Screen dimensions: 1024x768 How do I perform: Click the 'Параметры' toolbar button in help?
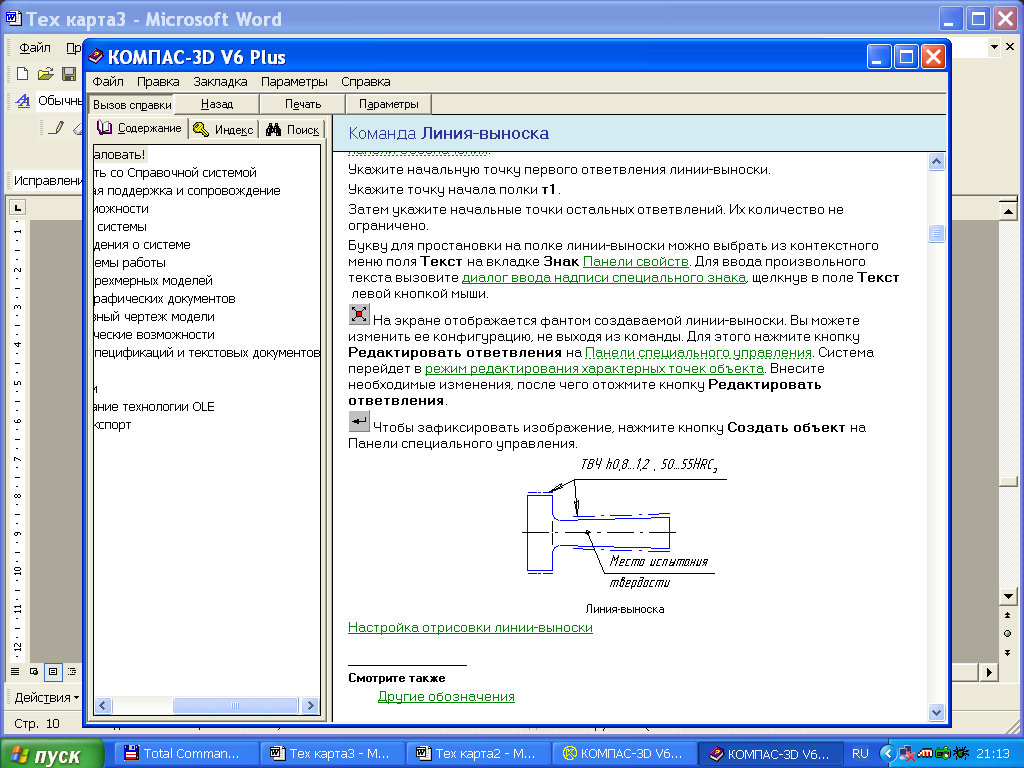(389, 104)
